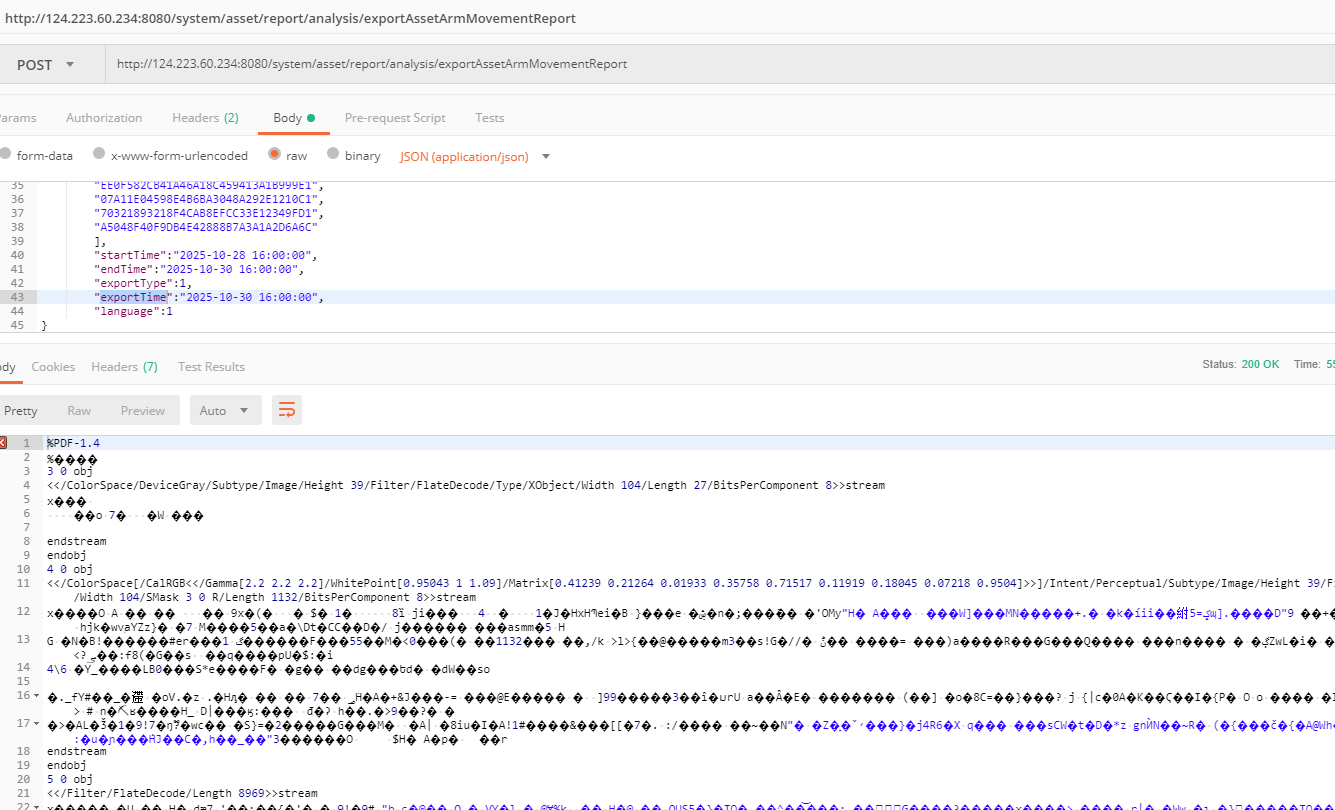This screenshot has width=1335, height=810.
Task: Open the Pre-request Script tab
Action: (x=395, y=118)
